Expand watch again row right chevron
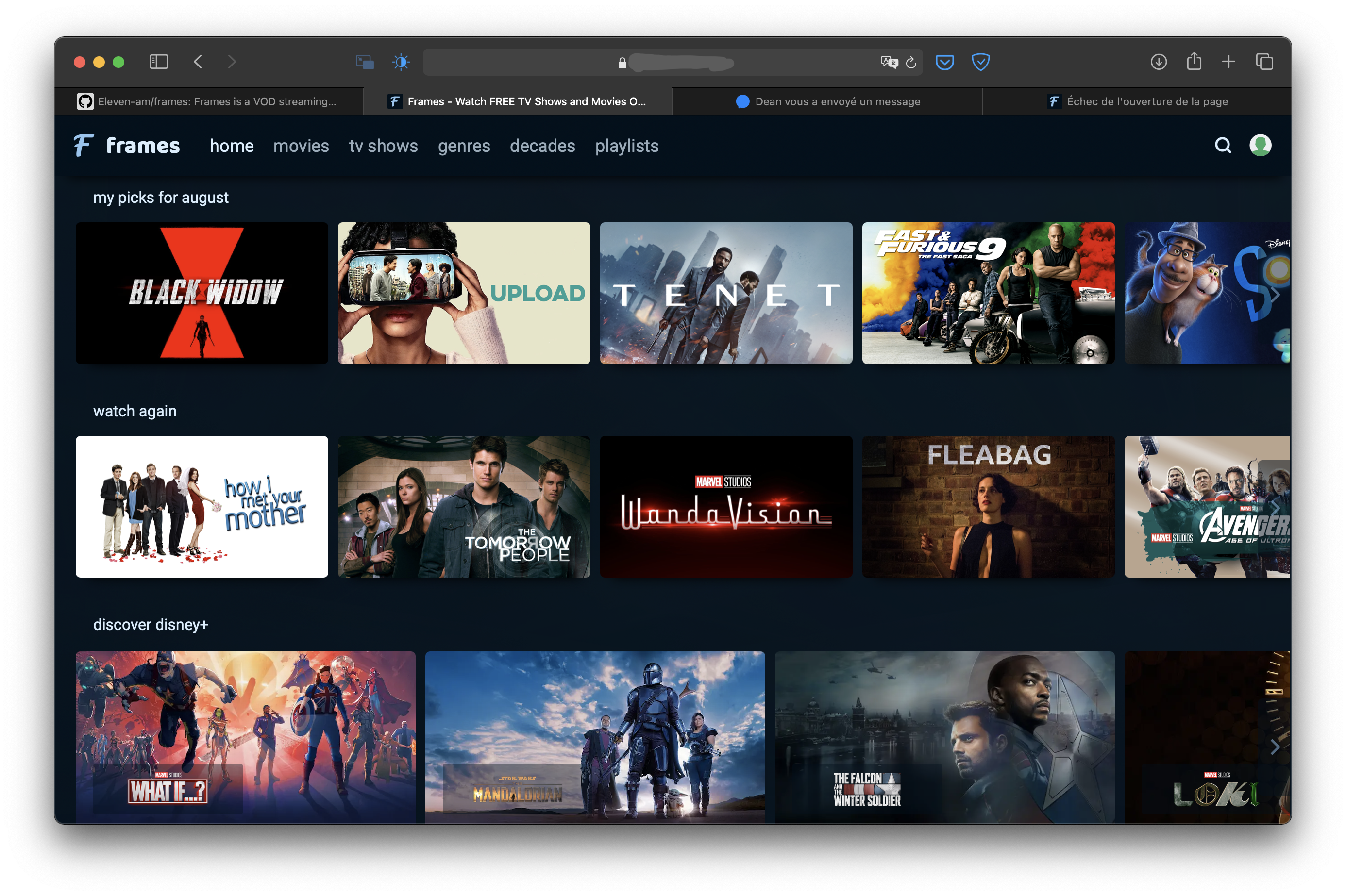This screenshot has width=1346, height=896. point(1275,508)
